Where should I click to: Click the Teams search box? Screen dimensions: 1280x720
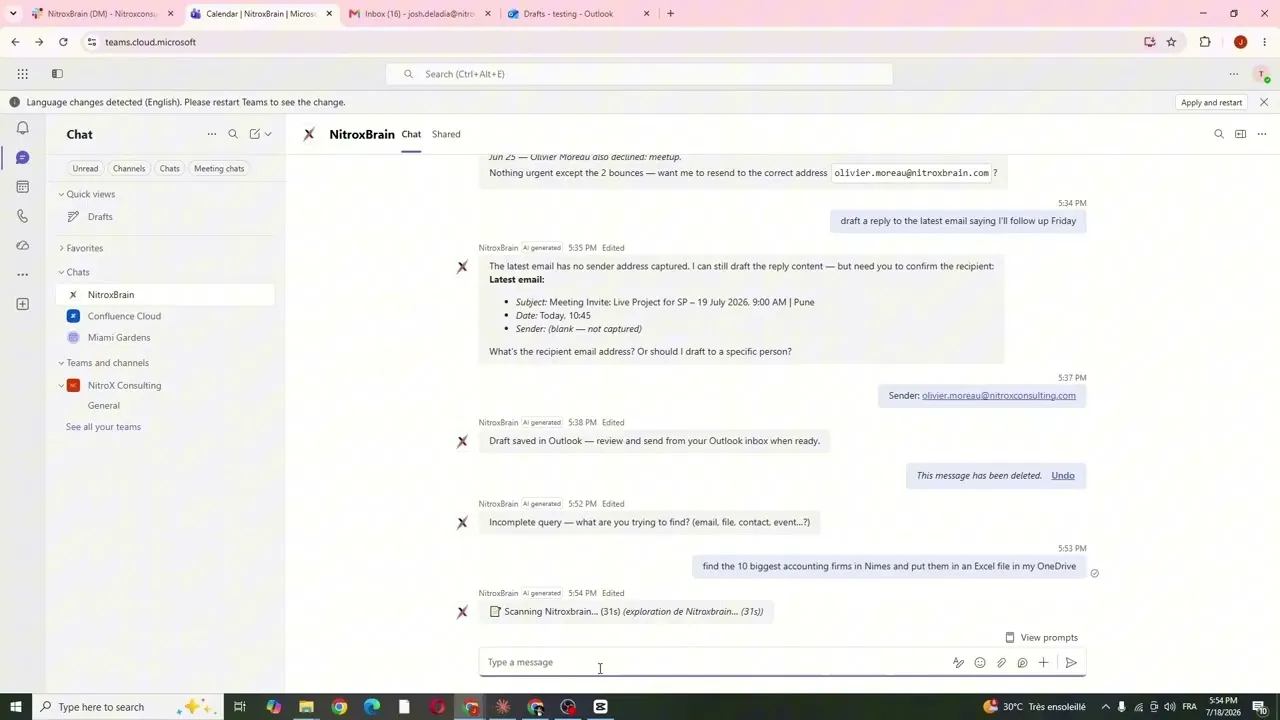pyautogui.click(x=639, y=74)
